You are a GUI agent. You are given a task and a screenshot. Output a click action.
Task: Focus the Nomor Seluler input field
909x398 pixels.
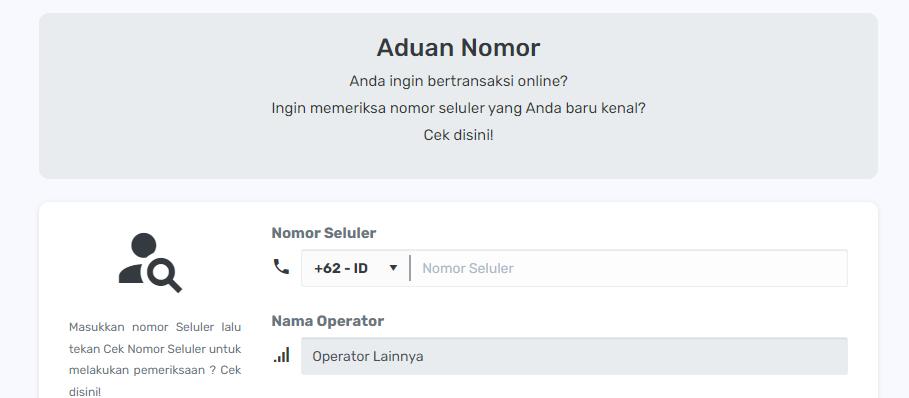[x=629, y=268]
